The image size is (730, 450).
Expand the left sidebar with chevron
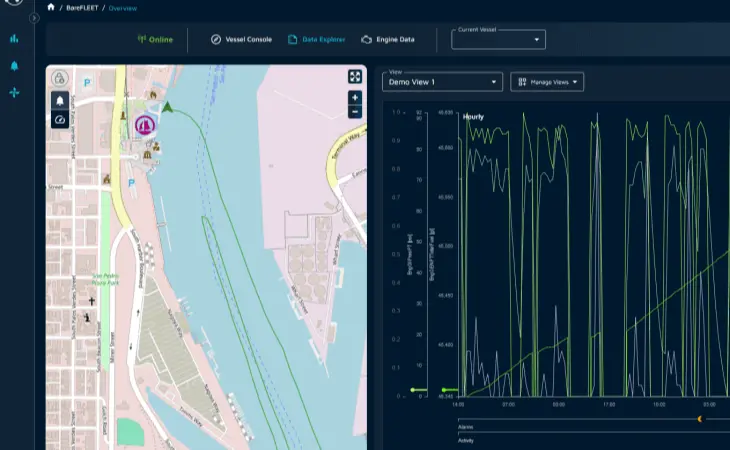pyautogui.click(x=34, y=18)
